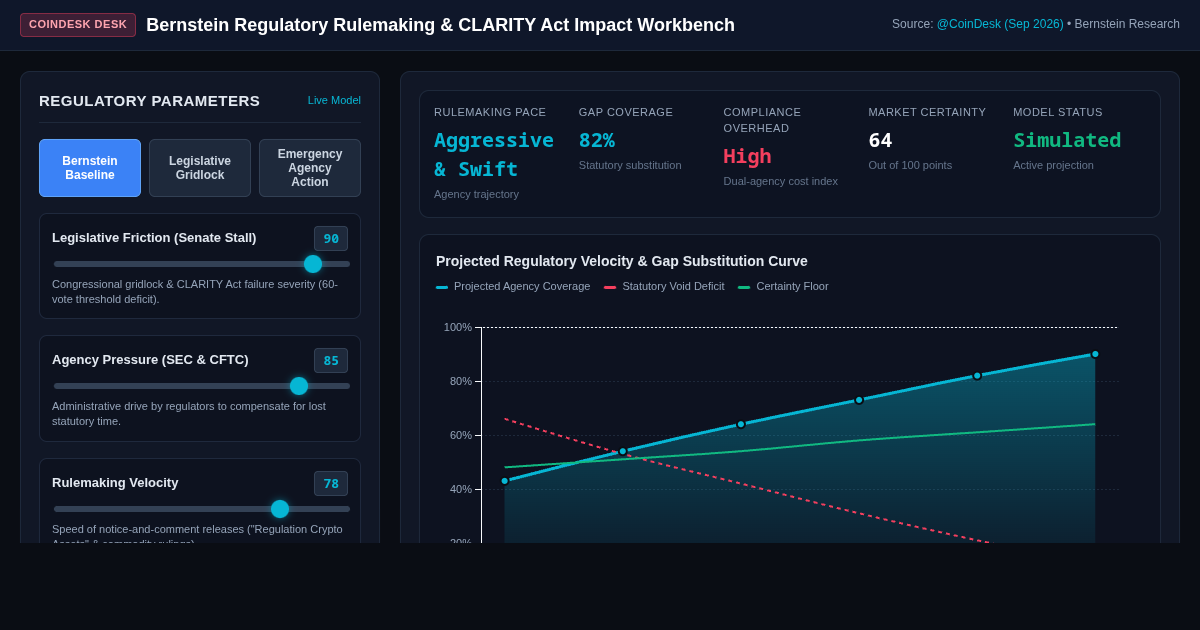Click the first data point on coverage curve
This screenshot has height=630, width=1200.
[x=505, y=481]
